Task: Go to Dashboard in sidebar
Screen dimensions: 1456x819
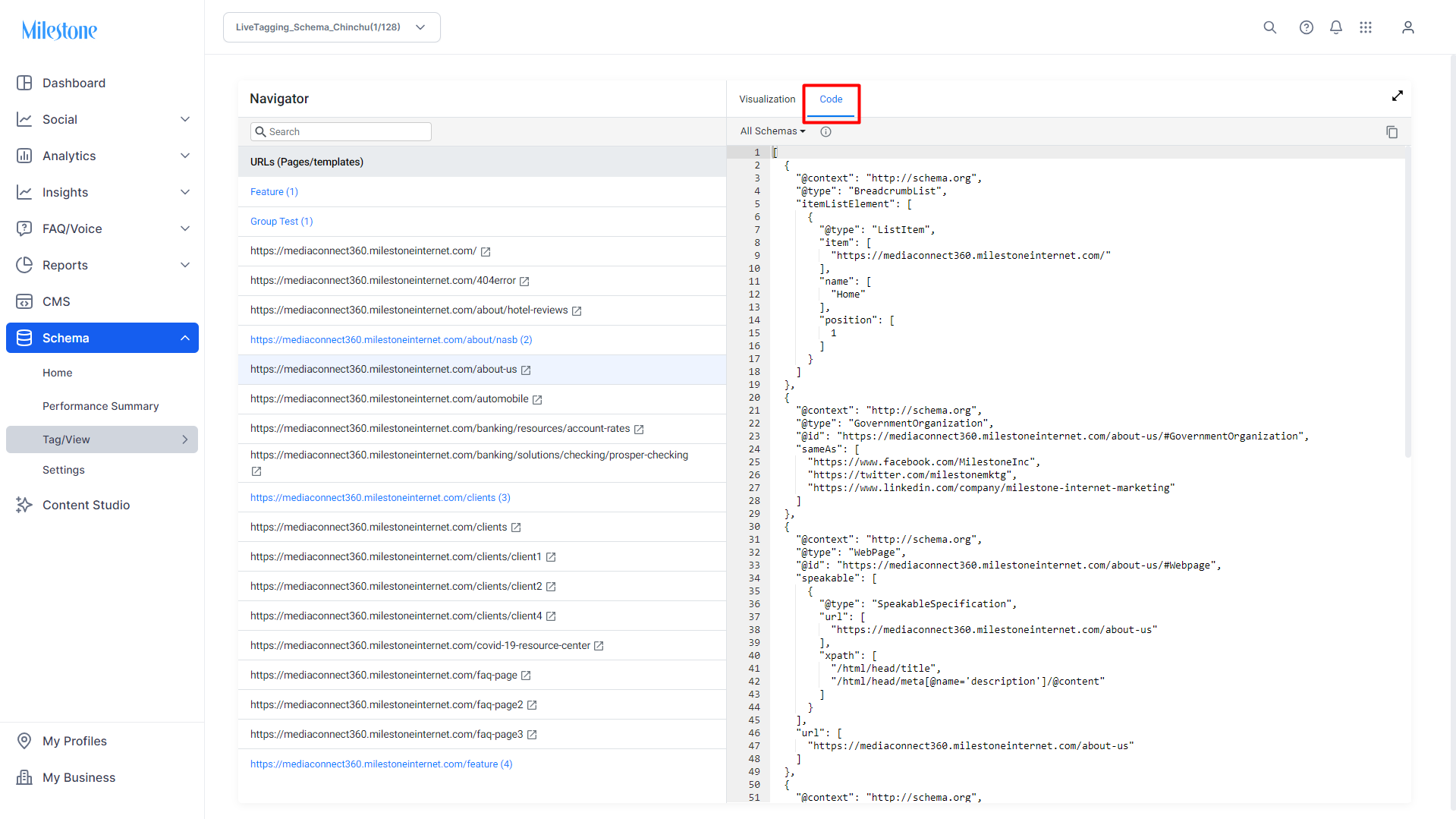Action: [x=74, y=83]
